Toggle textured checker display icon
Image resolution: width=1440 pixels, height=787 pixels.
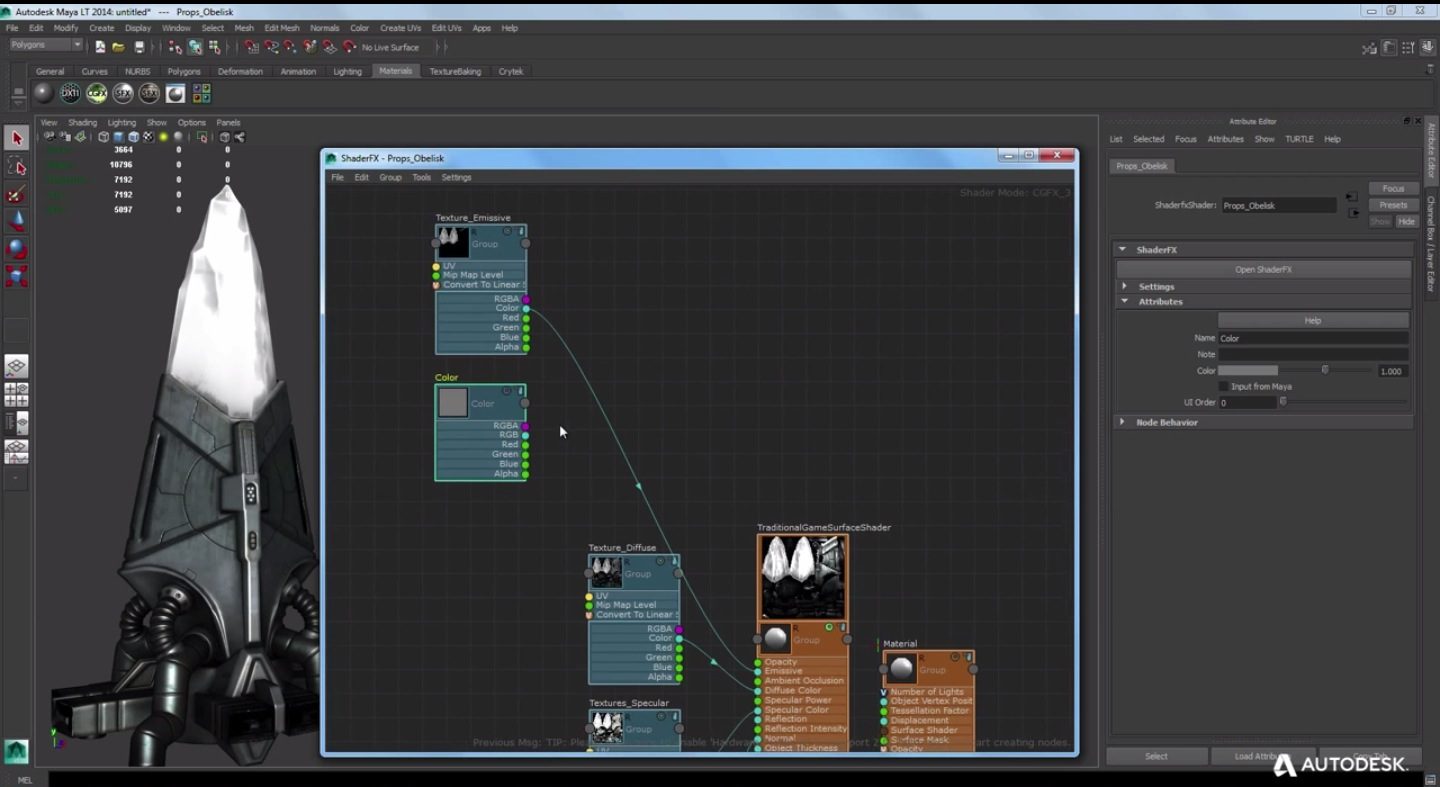(x=148, y=137)
